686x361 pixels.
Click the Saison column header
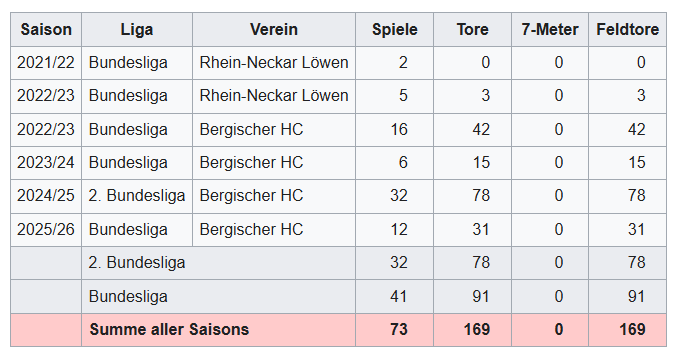(46, 29)
